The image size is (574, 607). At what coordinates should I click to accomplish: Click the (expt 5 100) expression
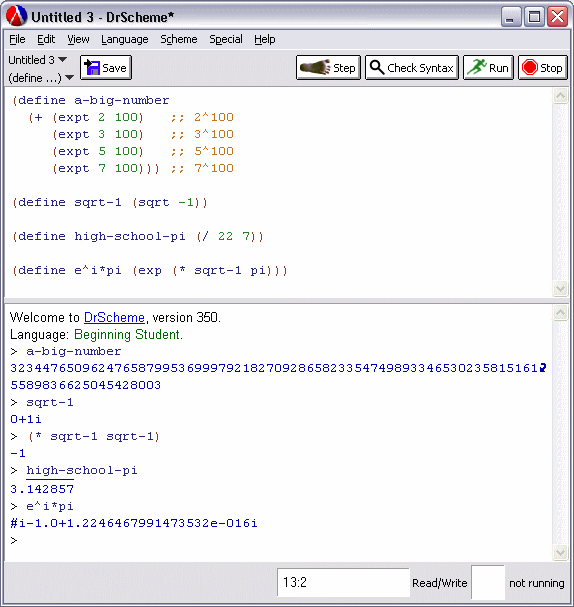pyautogui.click(x=98, y=151)
